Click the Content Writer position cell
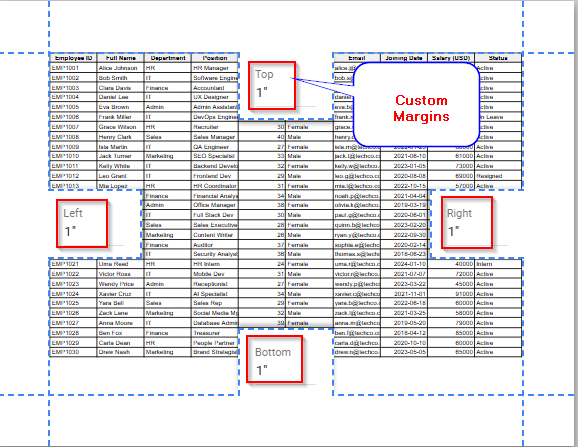This screenshot has height=447, width=578. pyautogui.click(x=215, y=235)
